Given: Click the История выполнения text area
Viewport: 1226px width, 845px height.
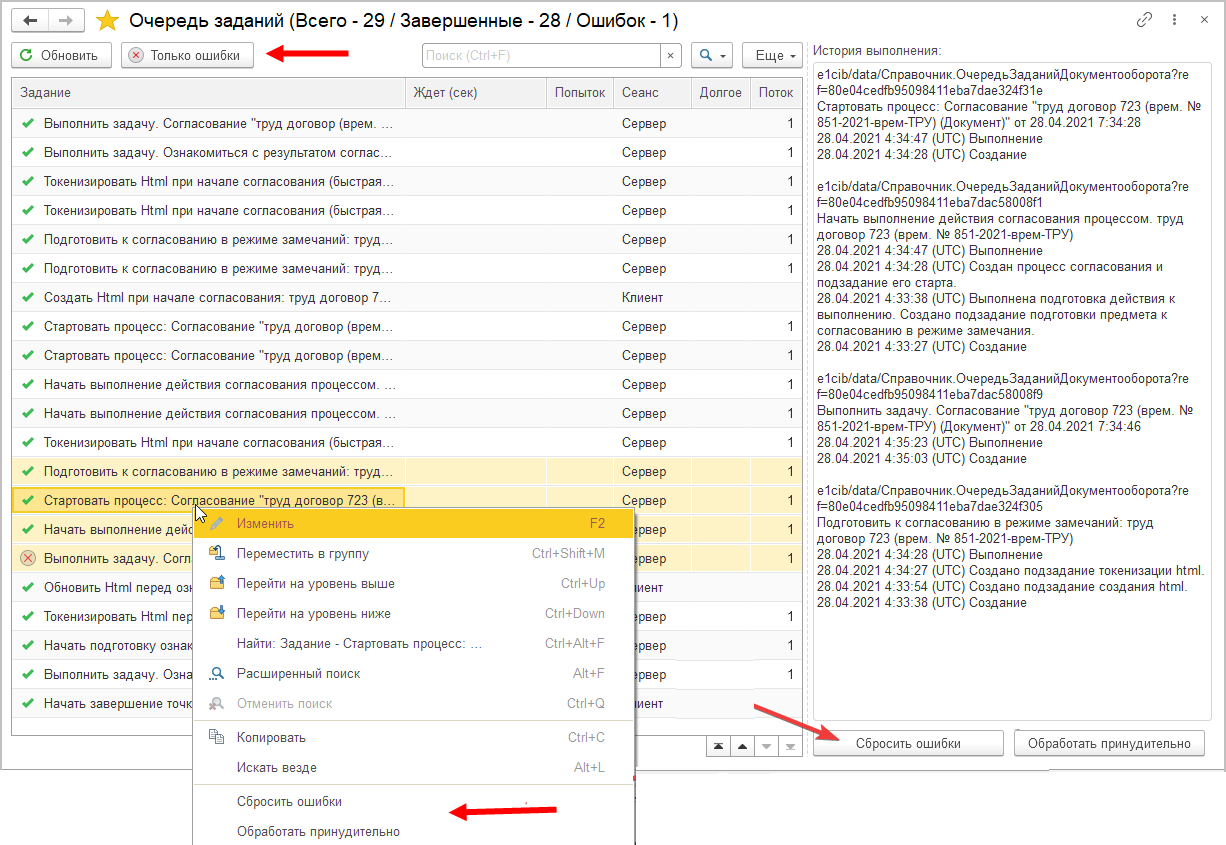Looking at the screenshot, I should tap(1012, 392).
